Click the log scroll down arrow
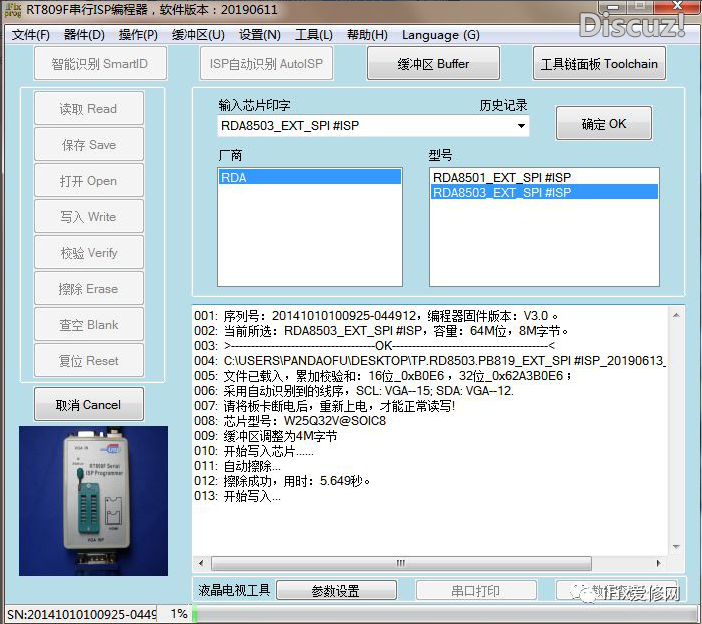 click(x=676, y=547)
